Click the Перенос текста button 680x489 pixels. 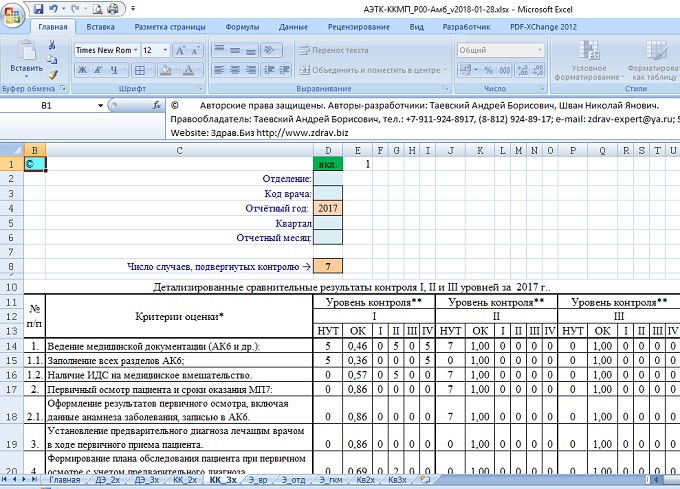point(334,50)
